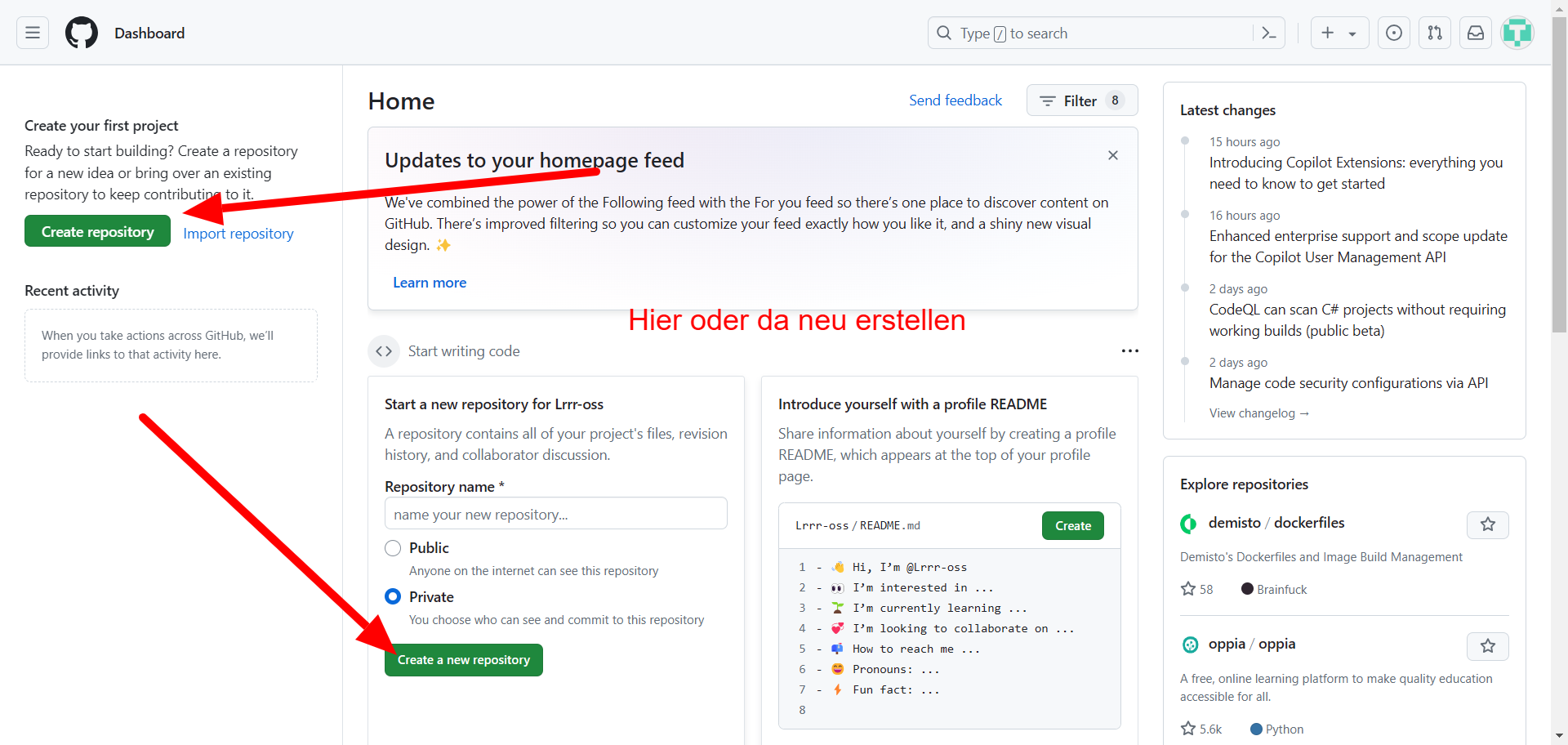Open the command palette icon
Screen dimensions: 1568x745
1268,33
